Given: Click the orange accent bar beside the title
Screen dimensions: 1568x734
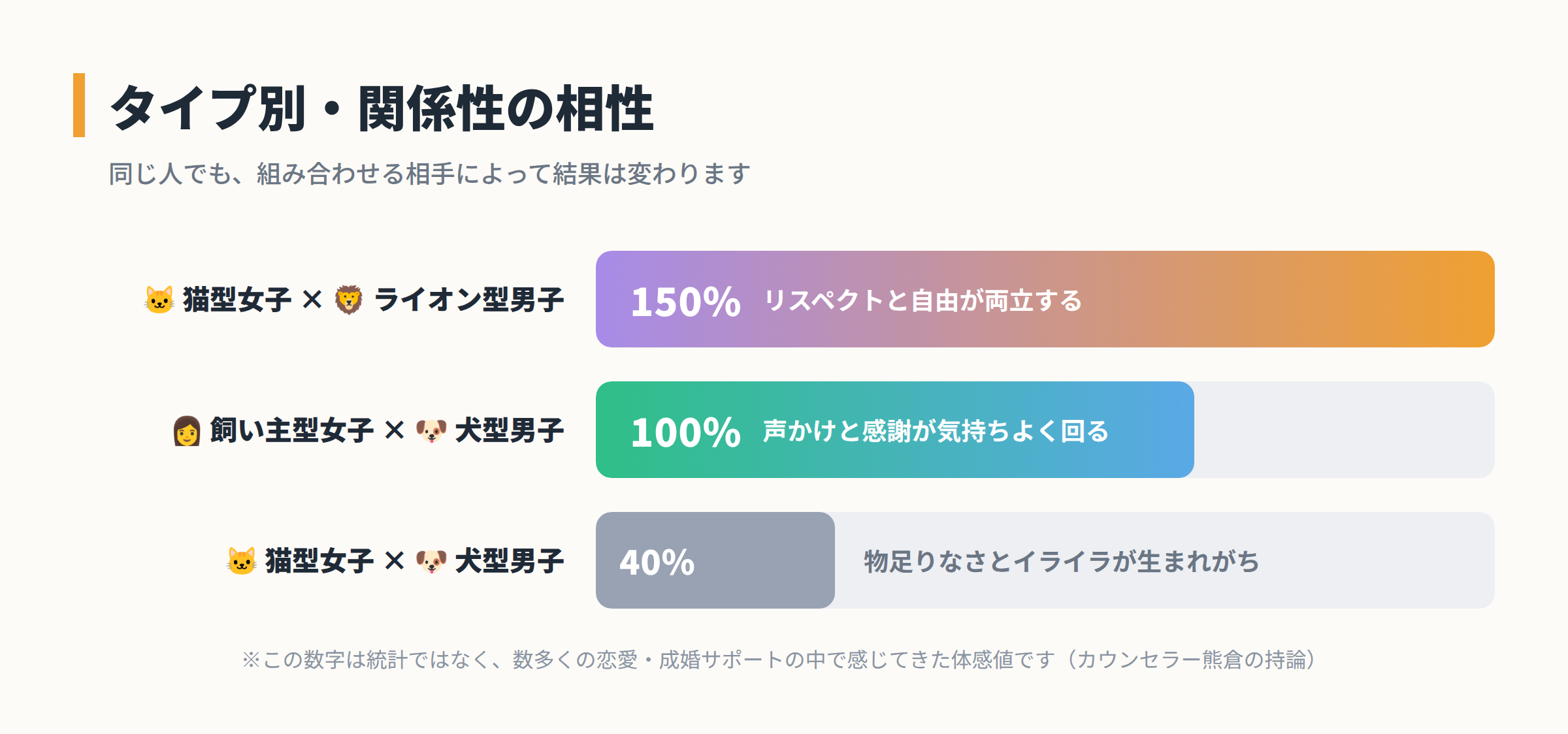Looking at the screenshot, I should coord(79,105).
